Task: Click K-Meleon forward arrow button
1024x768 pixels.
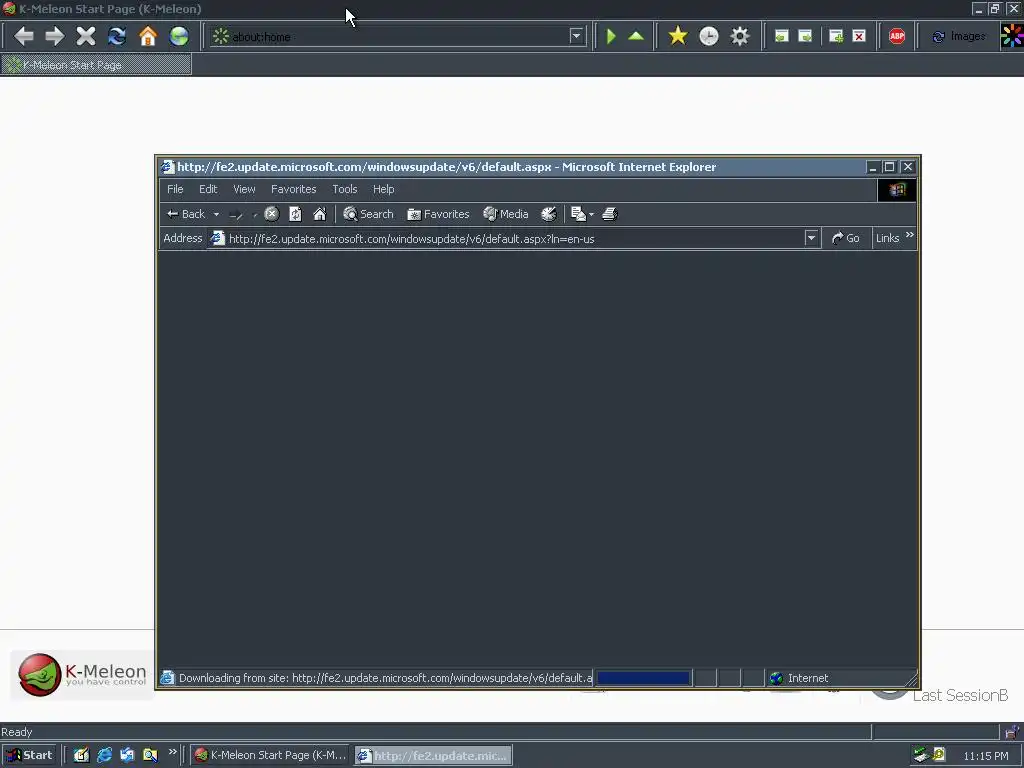Action: tap(54, 36)
